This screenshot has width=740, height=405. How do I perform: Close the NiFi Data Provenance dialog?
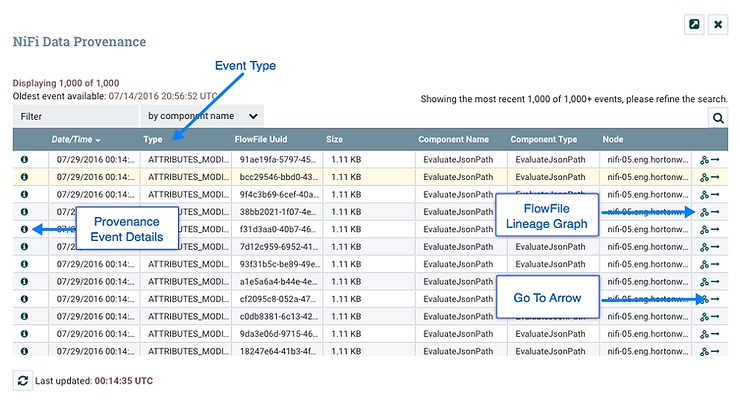click(x=718, y=25)
